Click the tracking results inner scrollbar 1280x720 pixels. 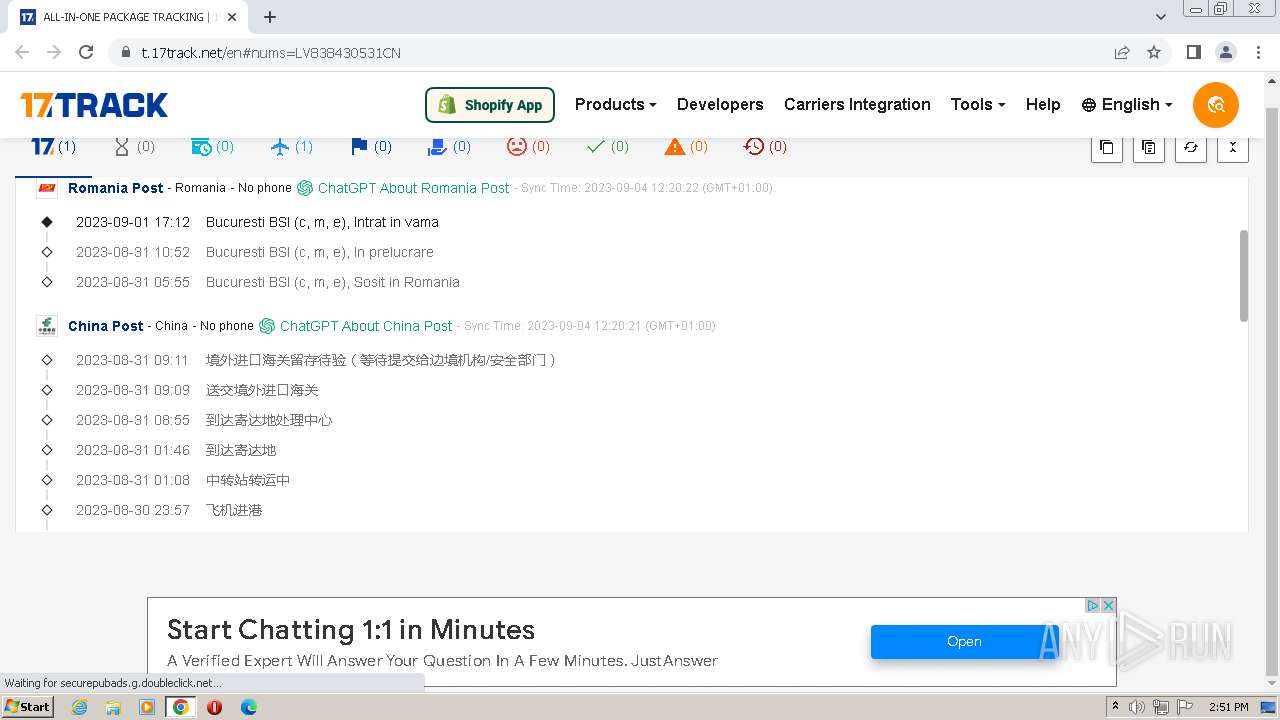click(1244, 276)
